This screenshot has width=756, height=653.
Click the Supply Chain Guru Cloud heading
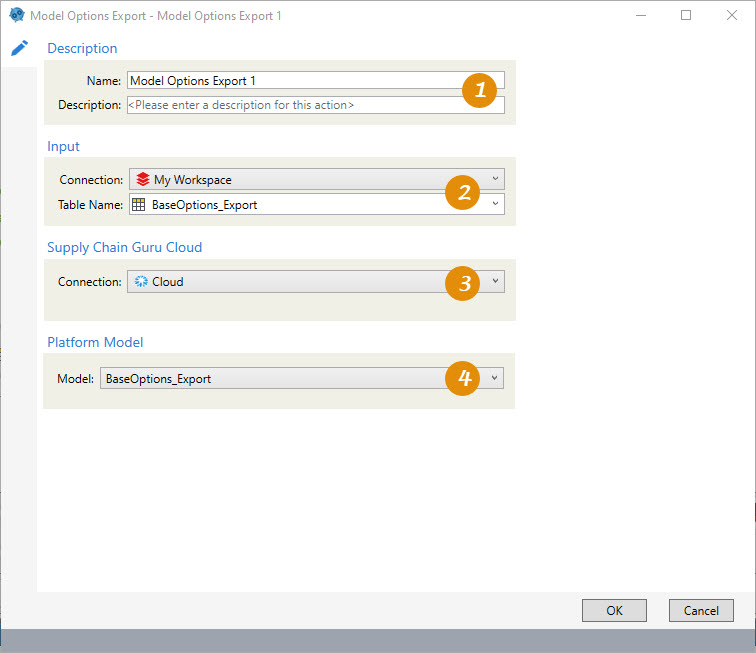tap(124, 247)
